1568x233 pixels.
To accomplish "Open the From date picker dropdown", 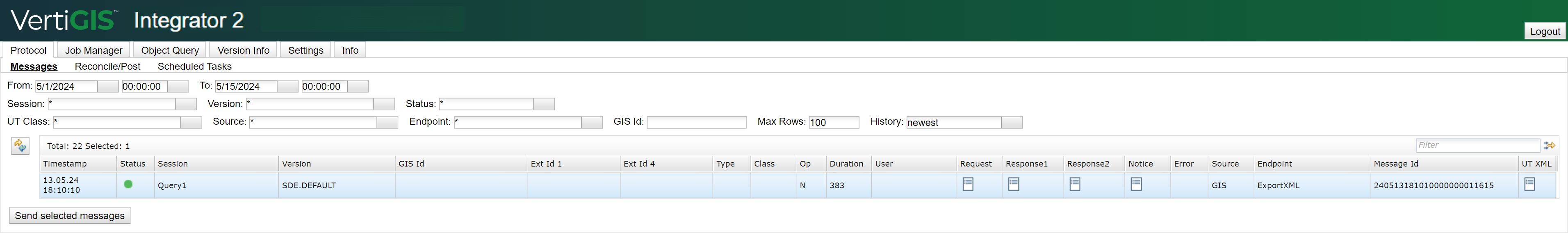I will [x=108, y=87].
